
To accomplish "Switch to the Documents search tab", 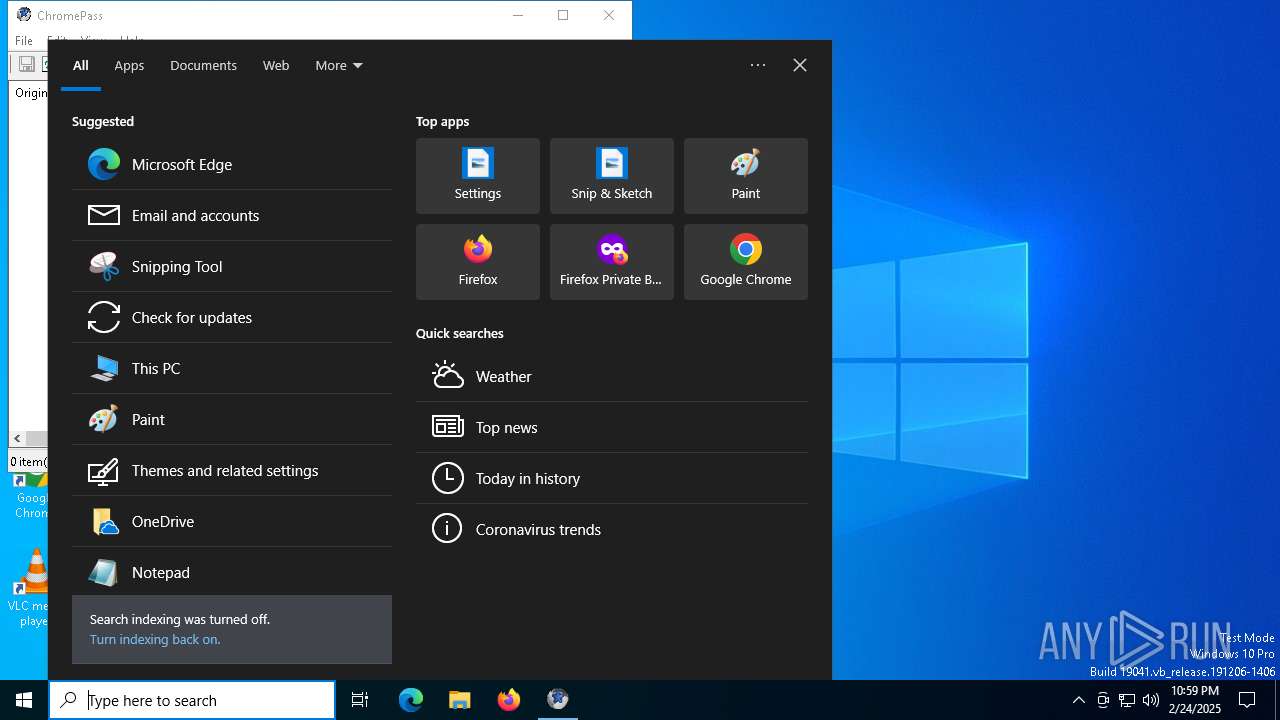I will [x=203, y=65].
